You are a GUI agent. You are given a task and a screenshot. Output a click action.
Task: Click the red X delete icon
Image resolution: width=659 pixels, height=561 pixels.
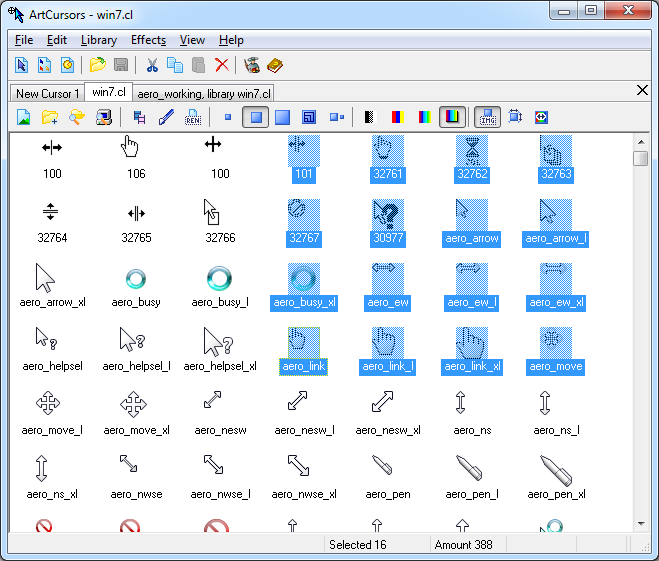(x=222, y=65)
